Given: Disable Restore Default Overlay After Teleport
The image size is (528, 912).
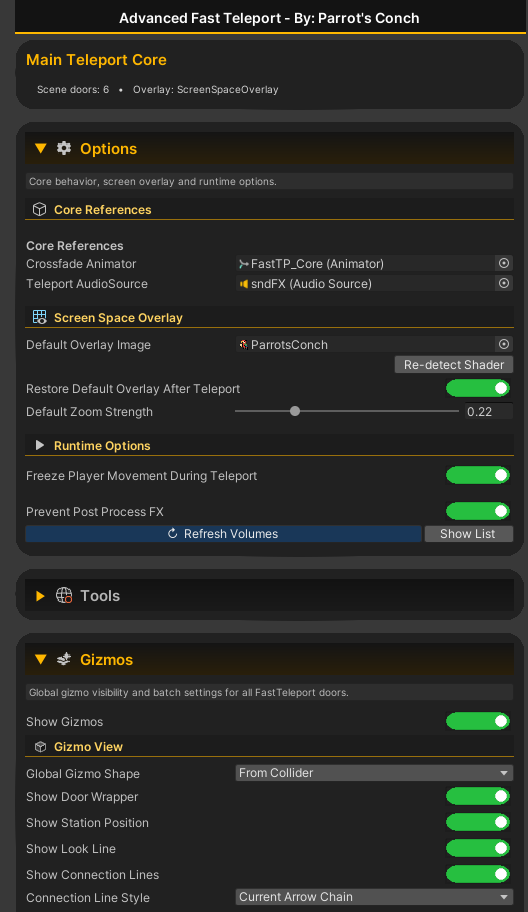Looking at the screenshot, I should 478,388.
